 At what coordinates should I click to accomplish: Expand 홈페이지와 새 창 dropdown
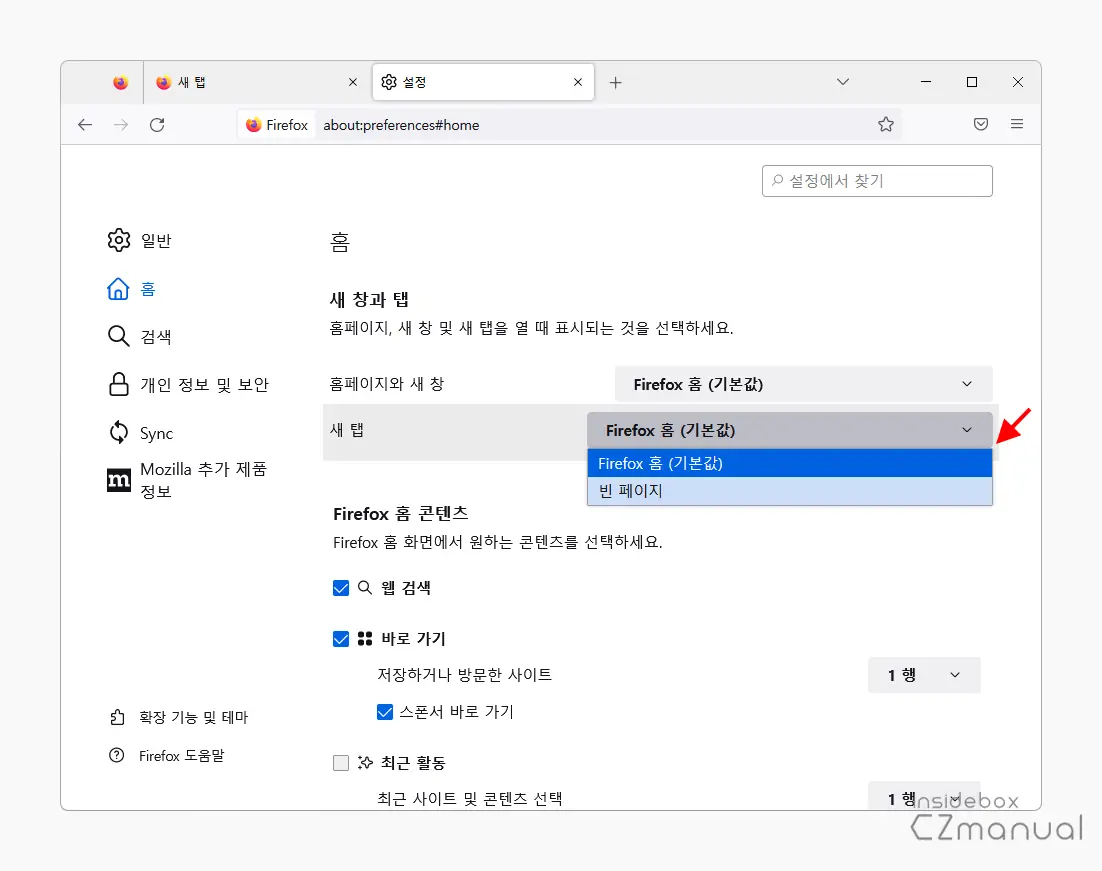click(803, 385)
